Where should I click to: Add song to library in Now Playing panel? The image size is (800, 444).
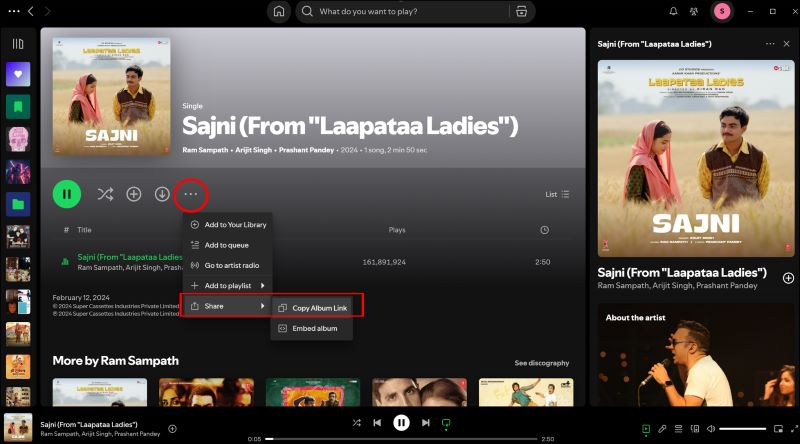[788, 278]
